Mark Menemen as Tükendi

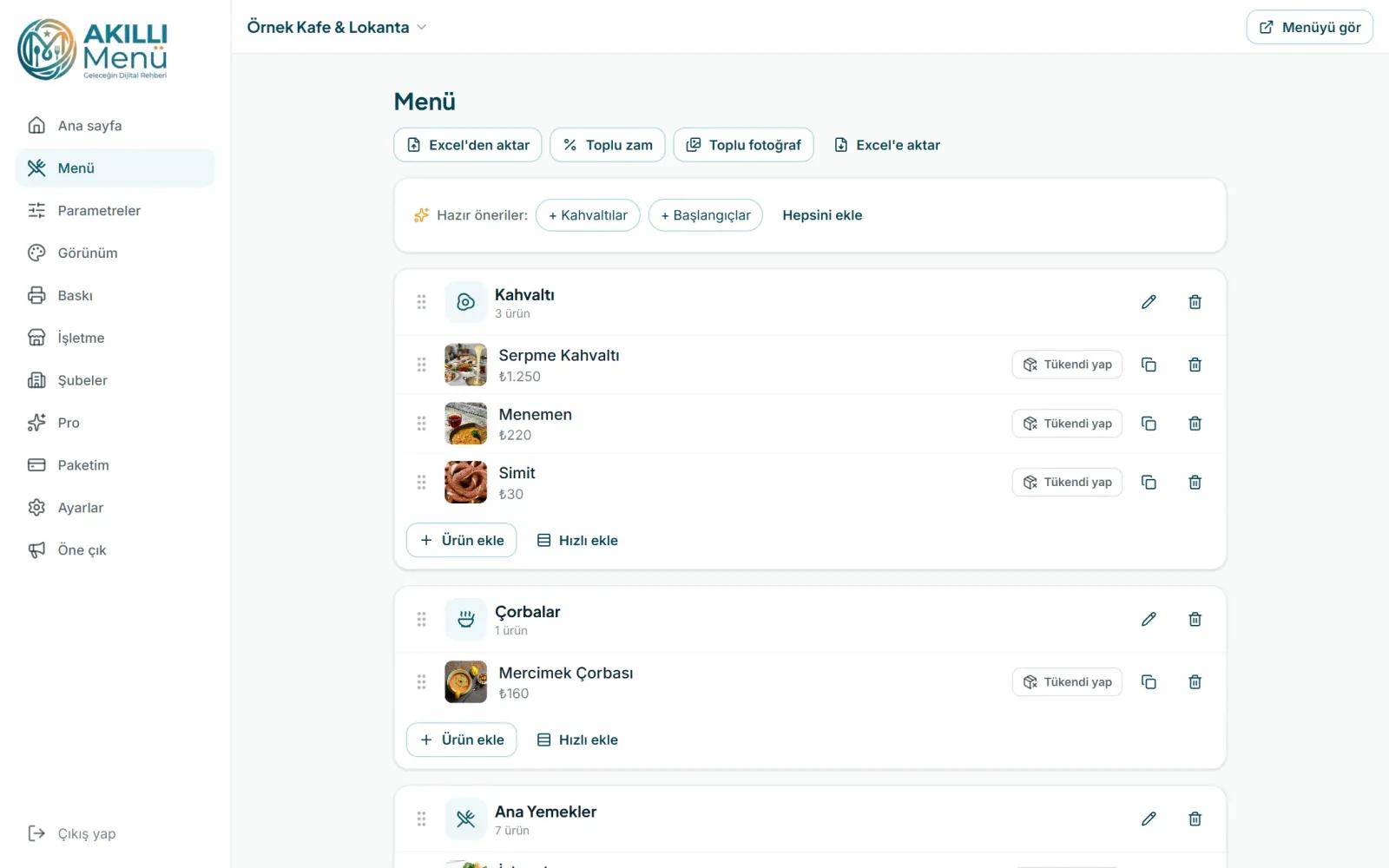1067,424
